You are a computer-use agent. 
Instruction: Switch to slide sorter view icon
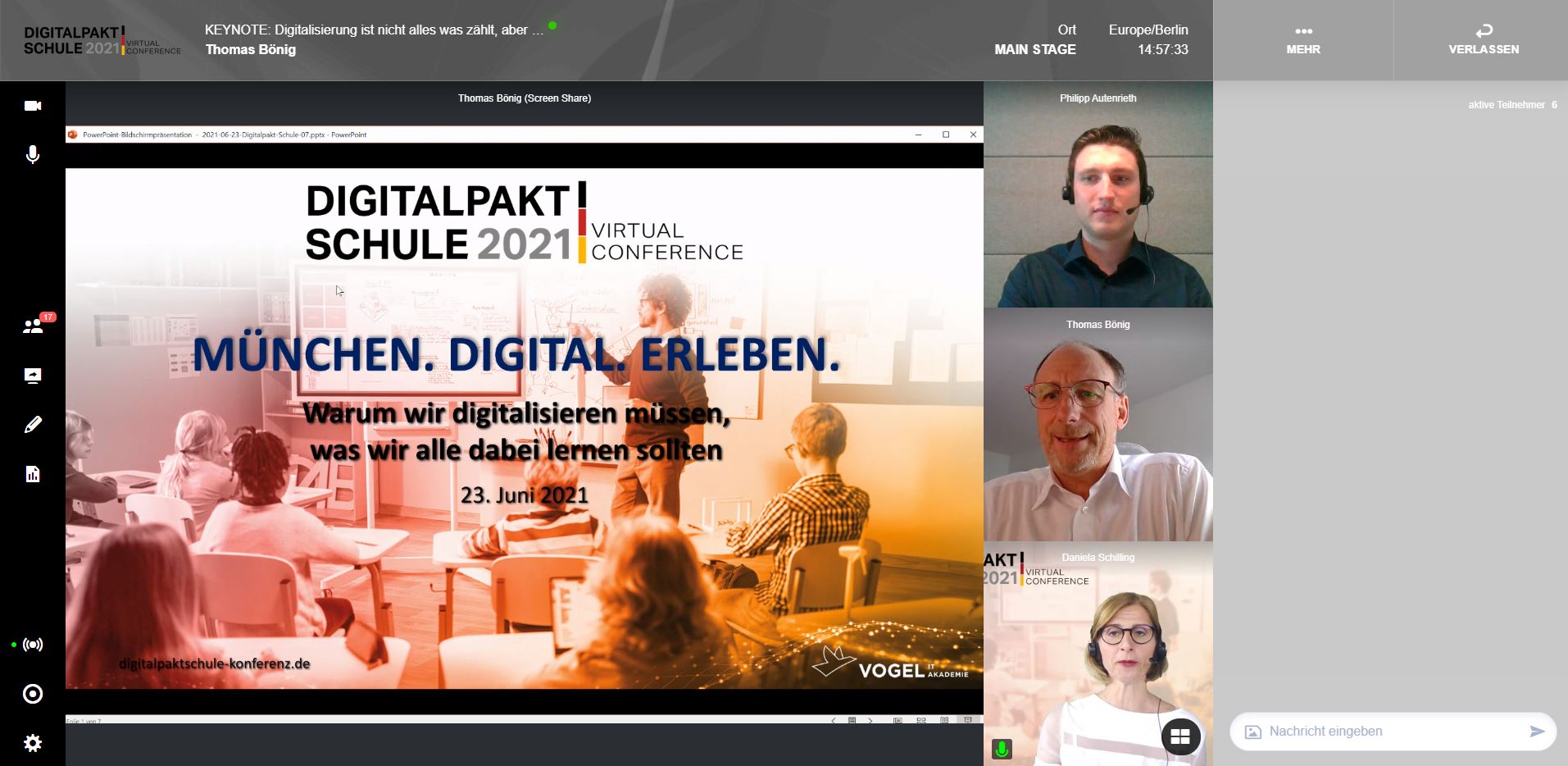[921, 720]
